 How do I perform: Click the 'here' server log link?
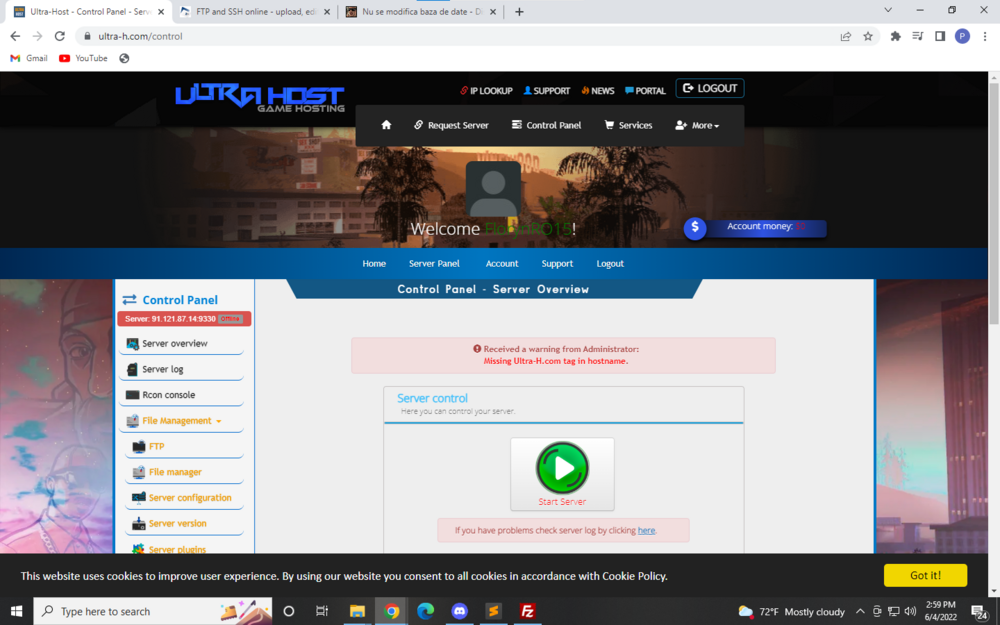point(646,531)
